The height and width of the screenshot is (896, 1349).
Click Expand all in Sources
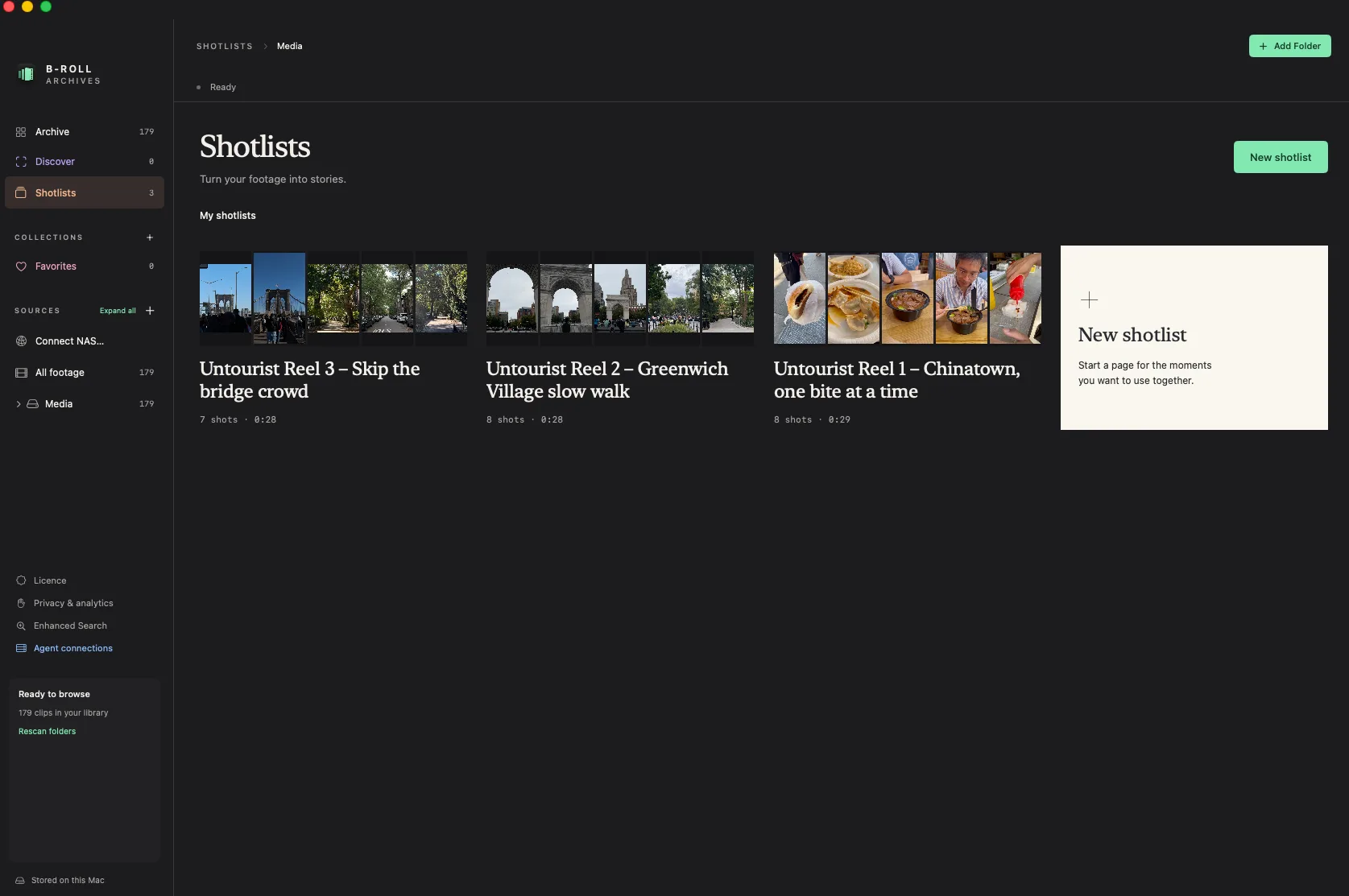(118, 311)
